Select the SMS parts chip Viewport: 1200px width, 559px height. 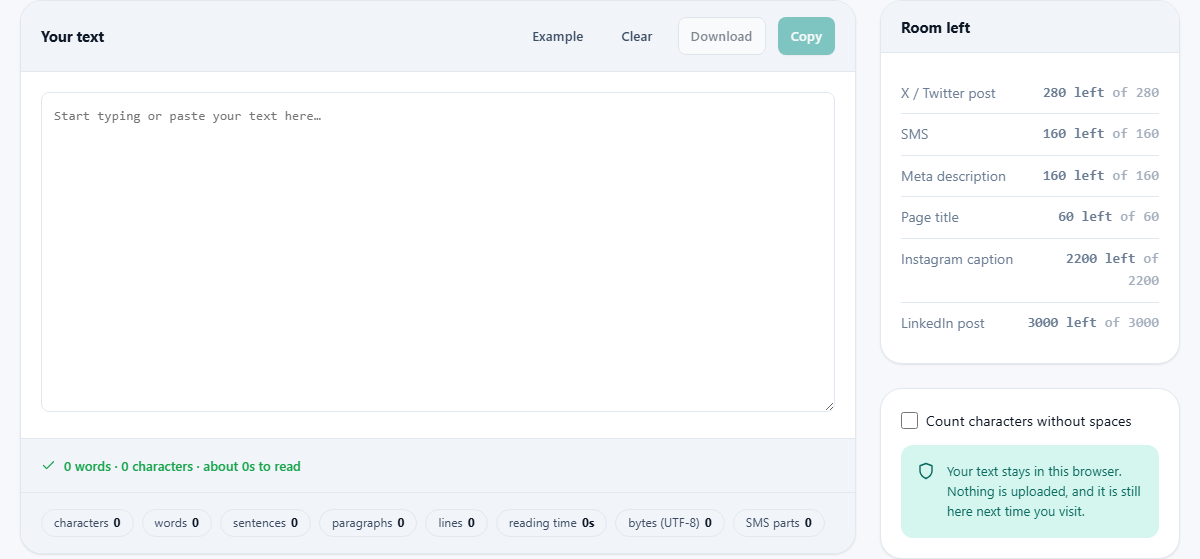[779, 523]
